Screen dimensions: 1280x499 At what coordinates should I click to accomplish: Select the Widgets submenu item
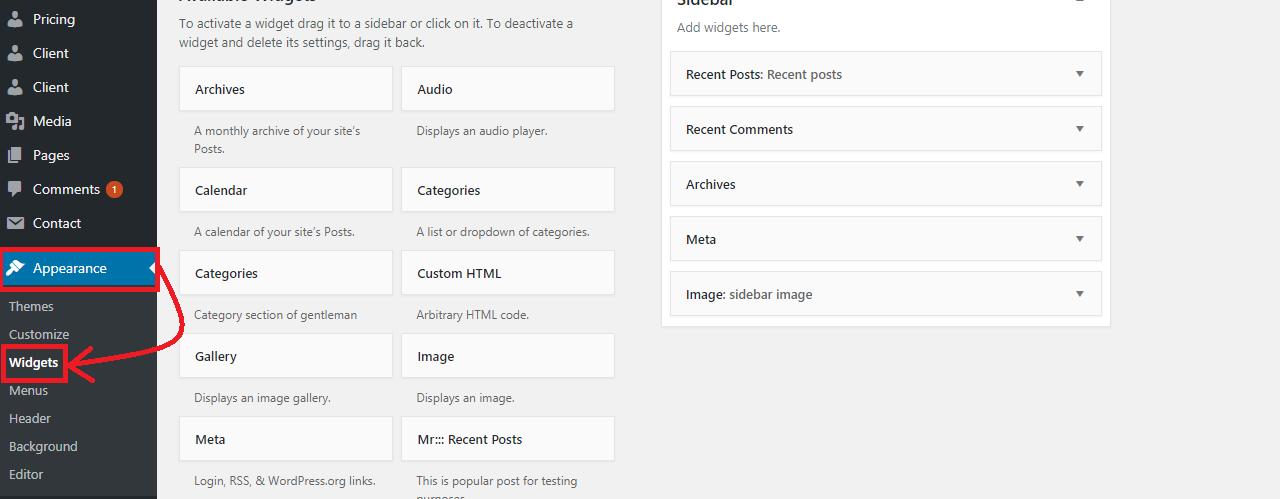click(33, 362)
